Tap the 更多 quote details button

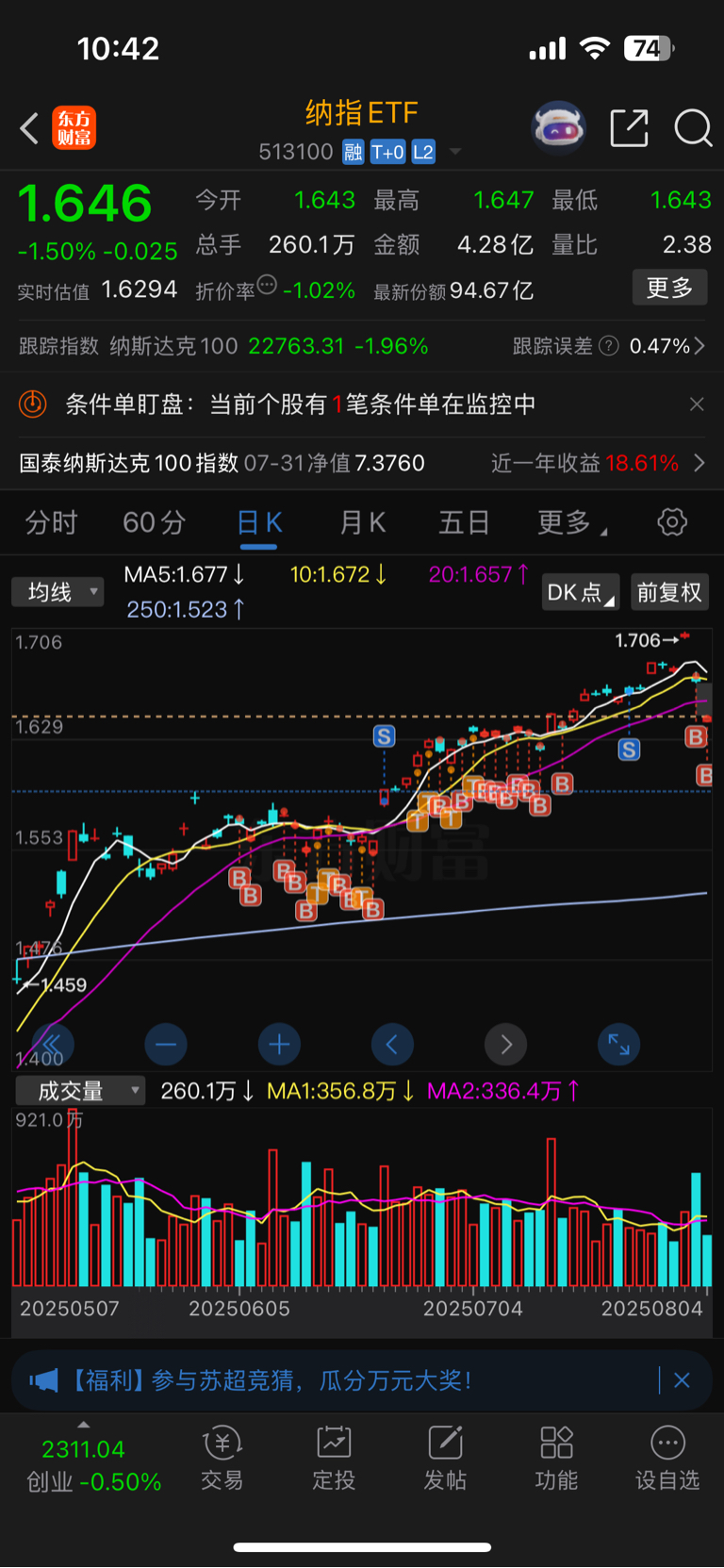point(669,288)
